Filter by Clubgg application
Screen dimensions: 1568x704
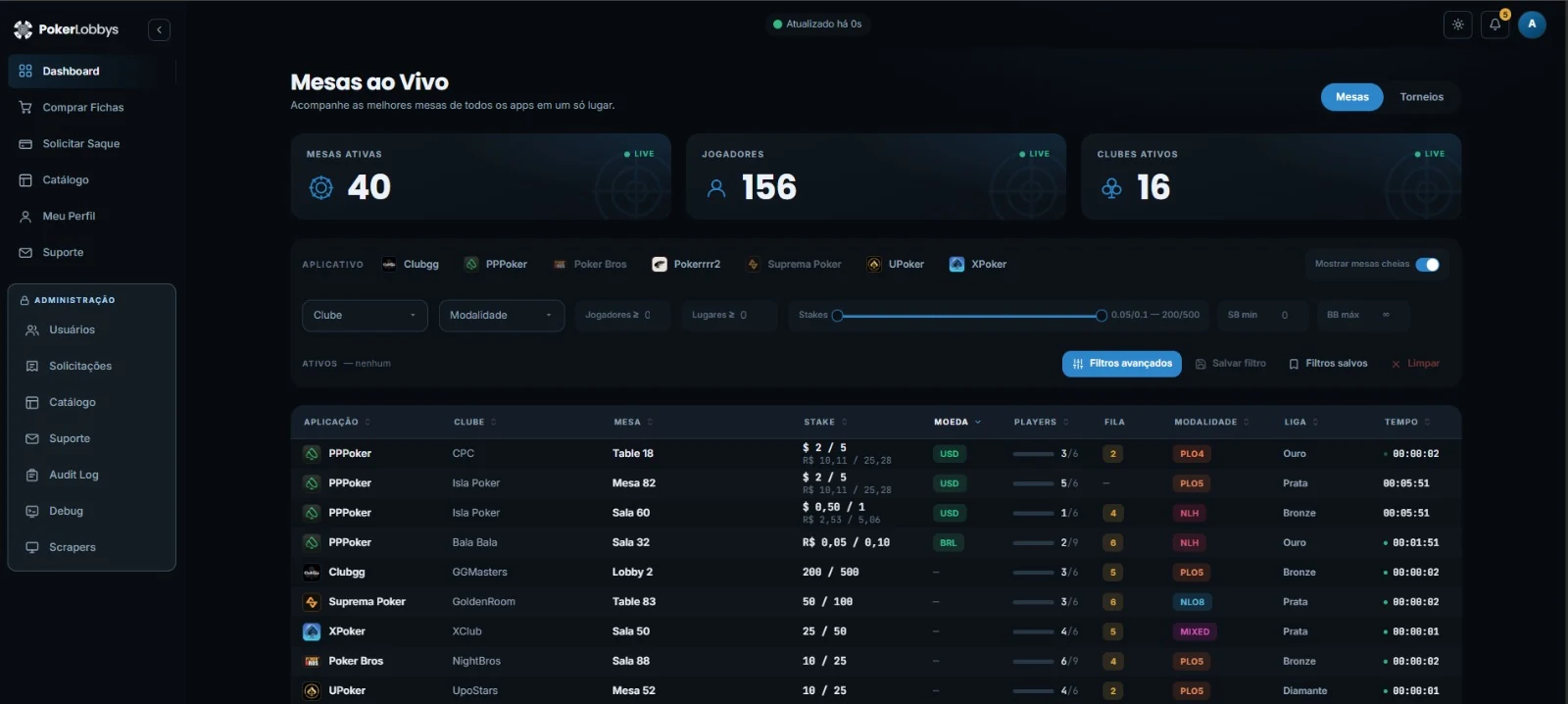pyautogui.click(x=411, y=264)
